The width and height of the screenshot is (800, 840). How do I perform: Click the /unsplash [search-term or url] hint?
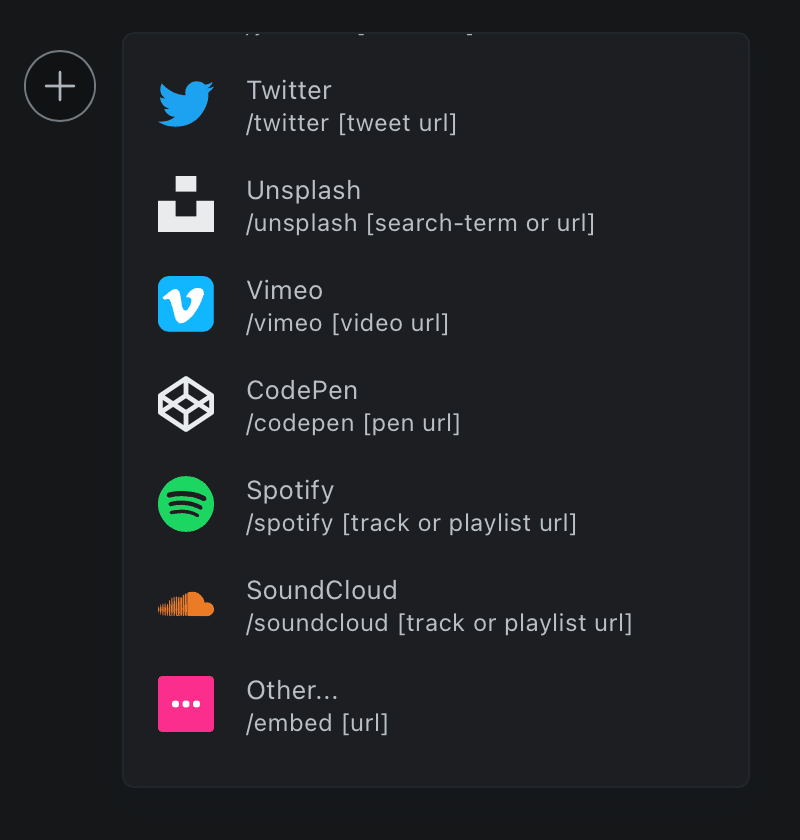[x=421, y=223]
